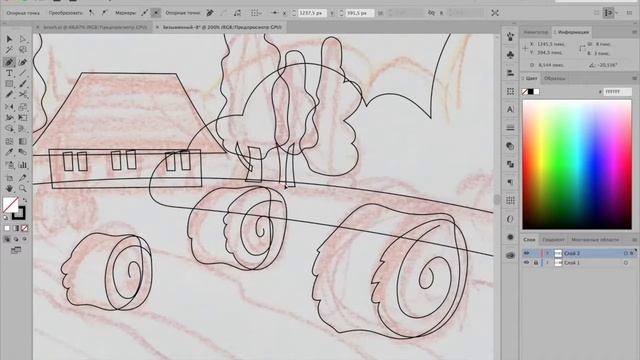Click the Stroke swatch in the toolbox

click(18, 213)
